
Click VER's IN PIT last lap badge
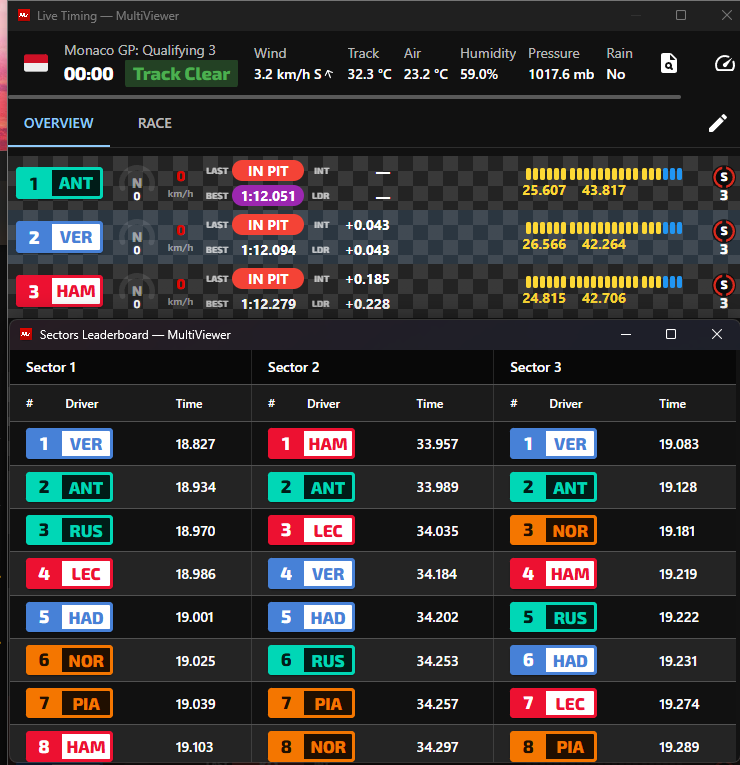268,225
